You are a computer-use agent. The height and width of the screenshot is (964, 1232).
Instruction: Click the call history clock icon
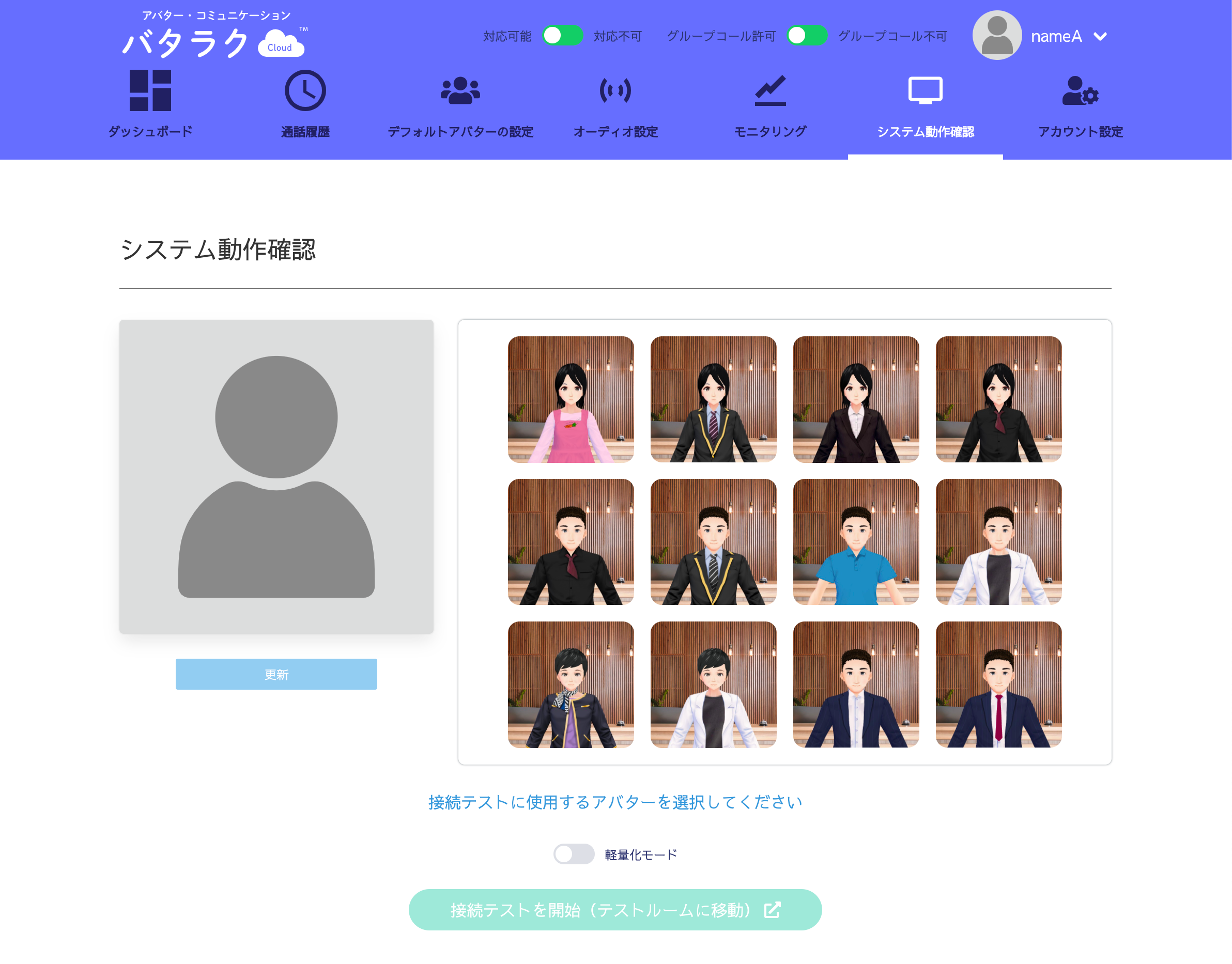click(305, 90)
